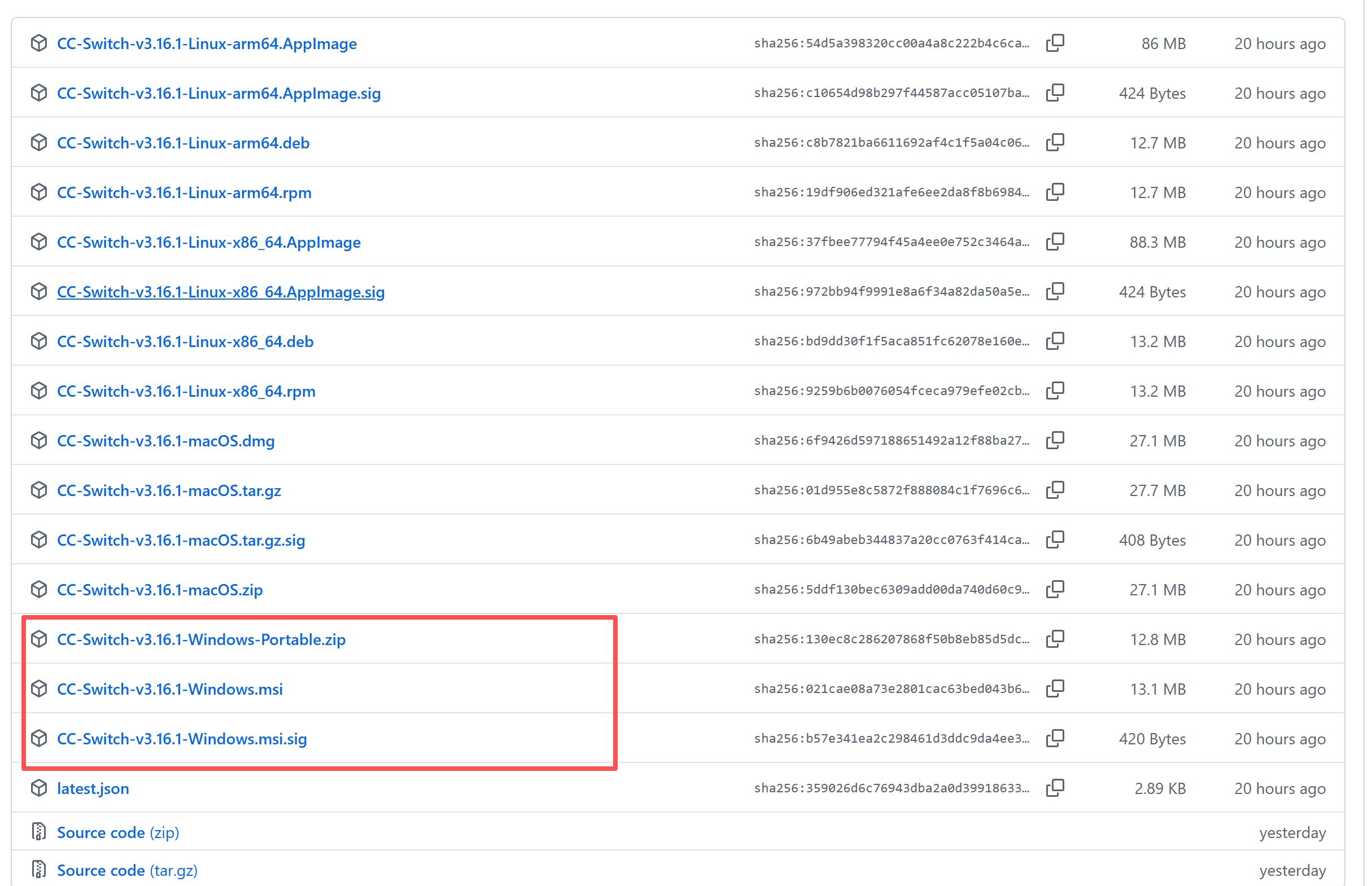This screenshot has height=886, width=1372.
Task: Download CC-Switch-v3.16.1-Linux-arm64.deb
Action: (183, 143)
